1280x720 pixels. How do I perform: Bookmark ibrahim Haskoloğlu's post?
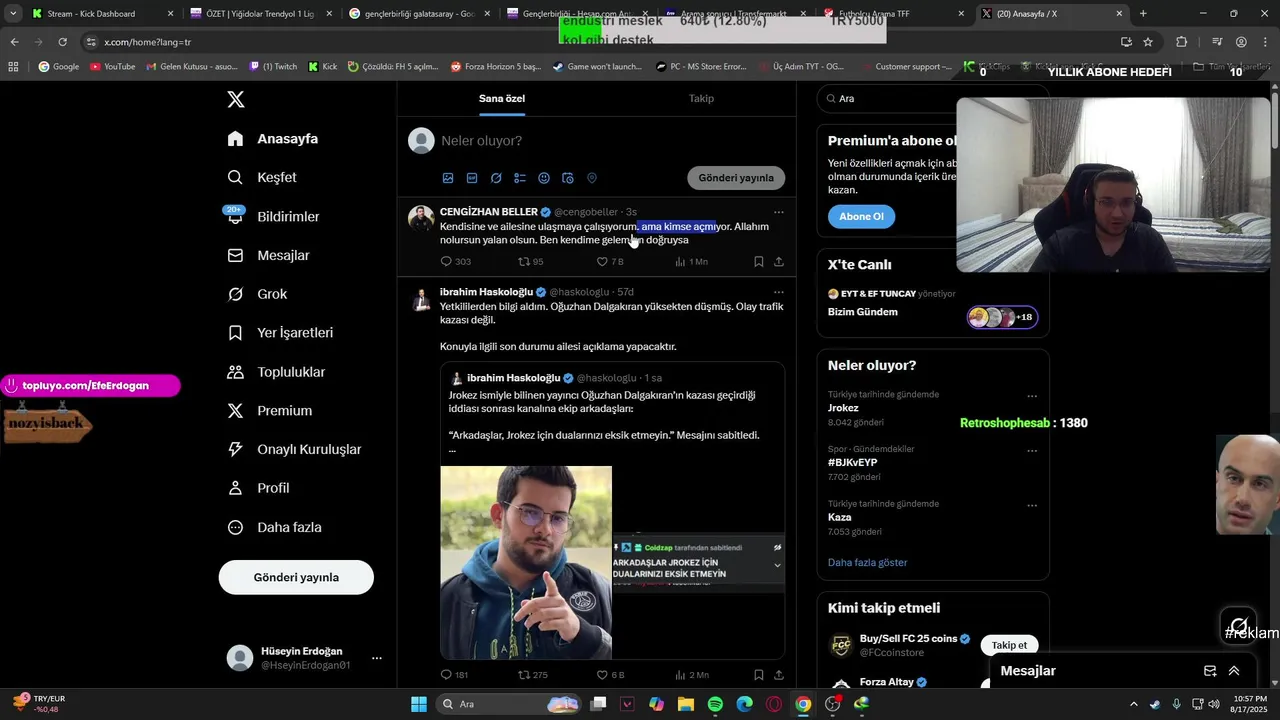coord(758,675)
